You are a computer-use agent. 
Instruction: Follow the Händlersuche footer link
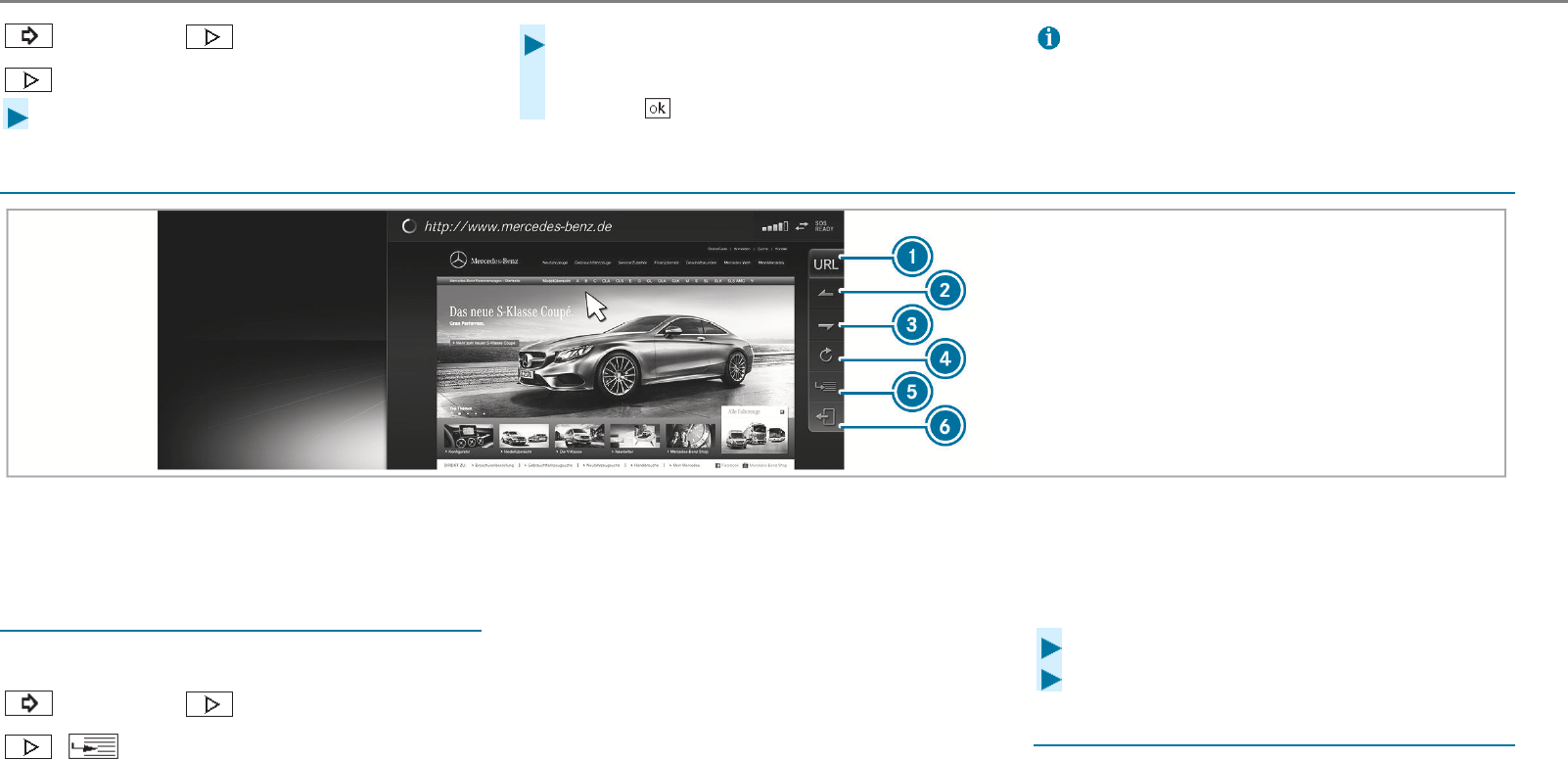(x=645, y=465)
